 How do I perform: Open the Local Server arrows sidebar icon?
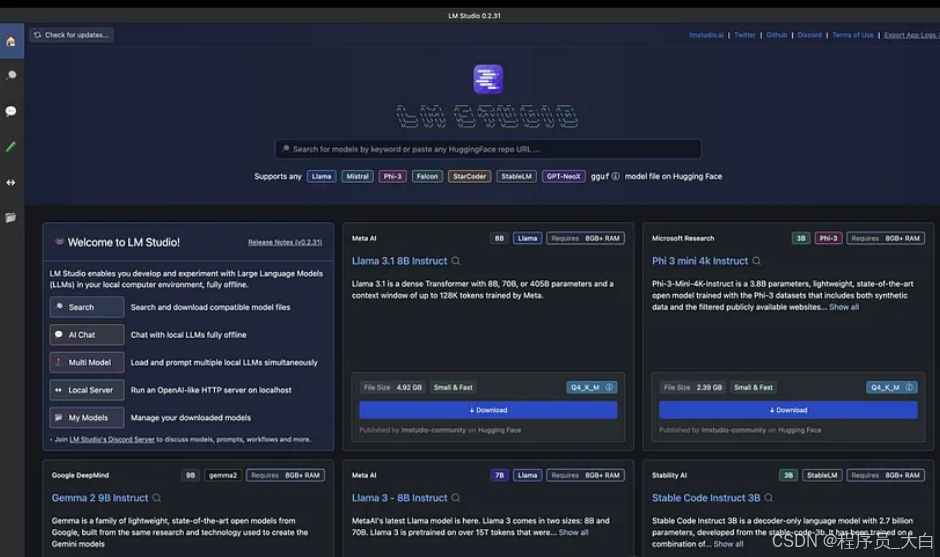[11, 182]
